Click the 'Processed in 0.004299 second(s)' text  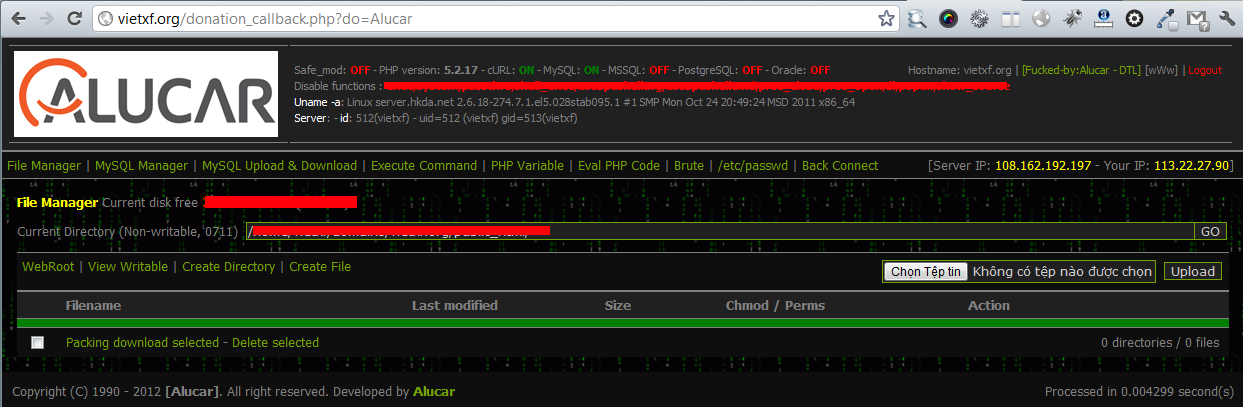tap(1140, 392)
